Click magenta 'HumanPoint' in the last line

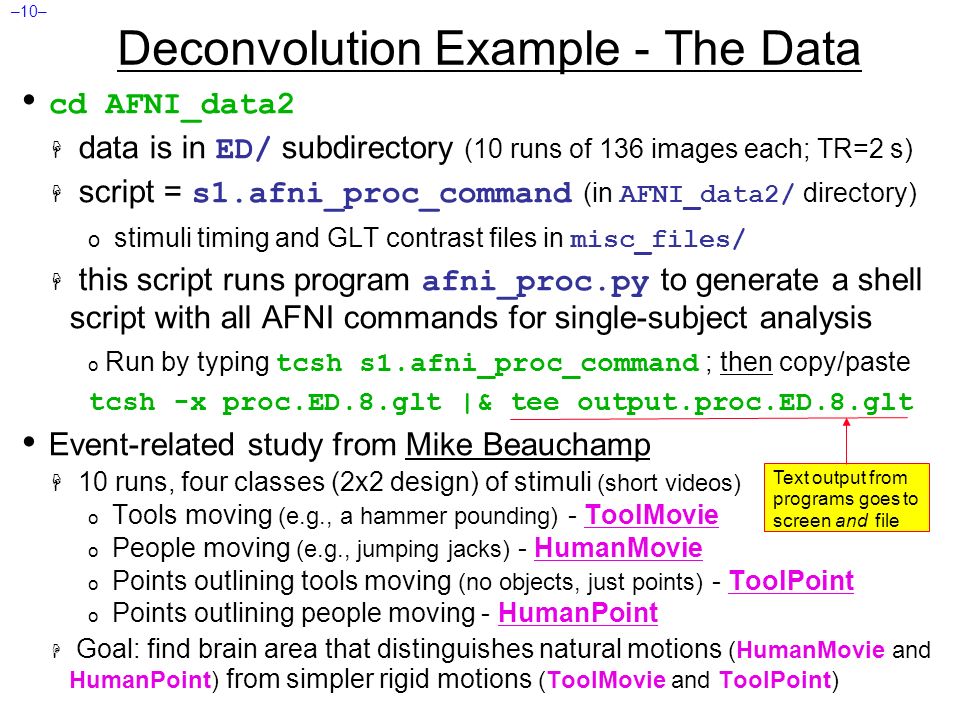coord(140,680)
